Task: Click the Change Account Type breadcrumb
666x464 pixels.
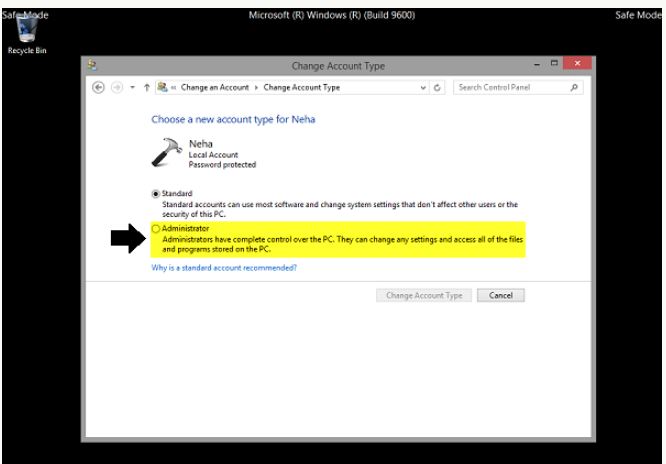Action: click(302, 88)
